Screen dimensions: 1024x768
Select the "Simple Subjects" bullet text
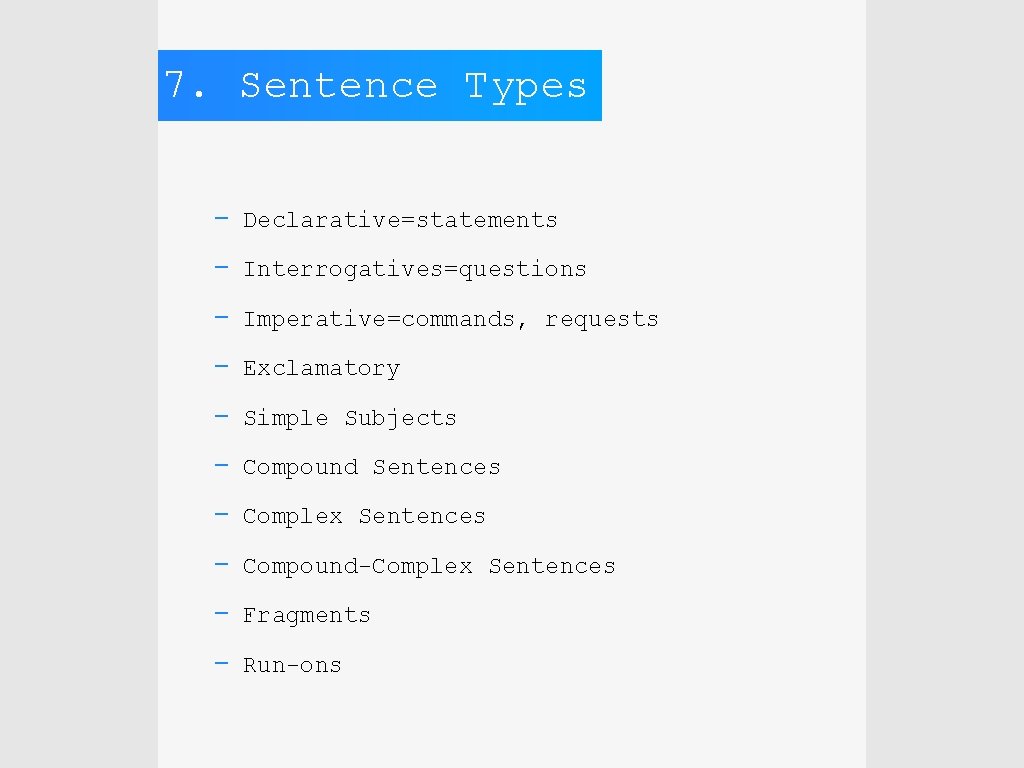349,418
